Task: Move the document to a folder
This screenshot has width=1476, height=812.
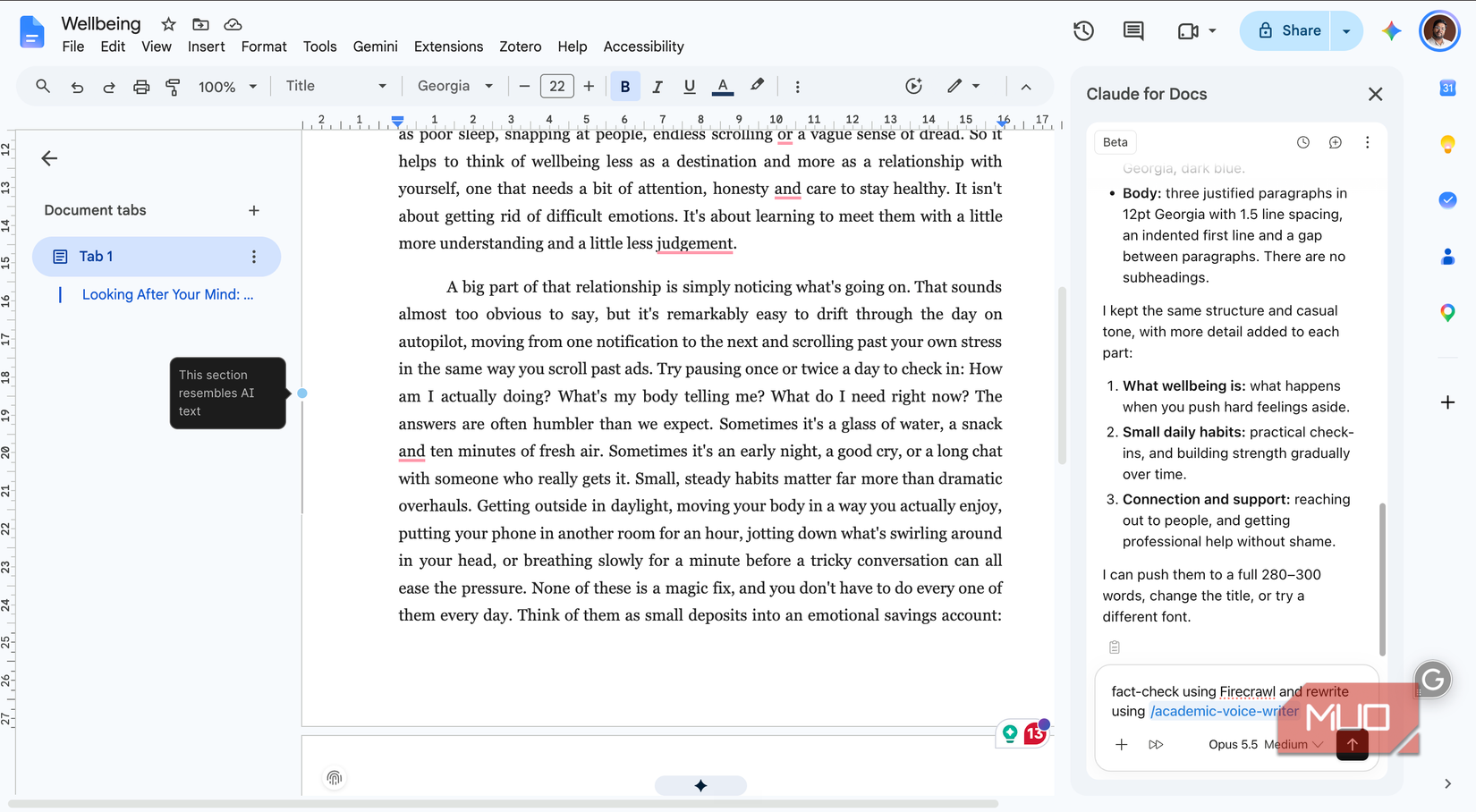Action: coord(200,24)
